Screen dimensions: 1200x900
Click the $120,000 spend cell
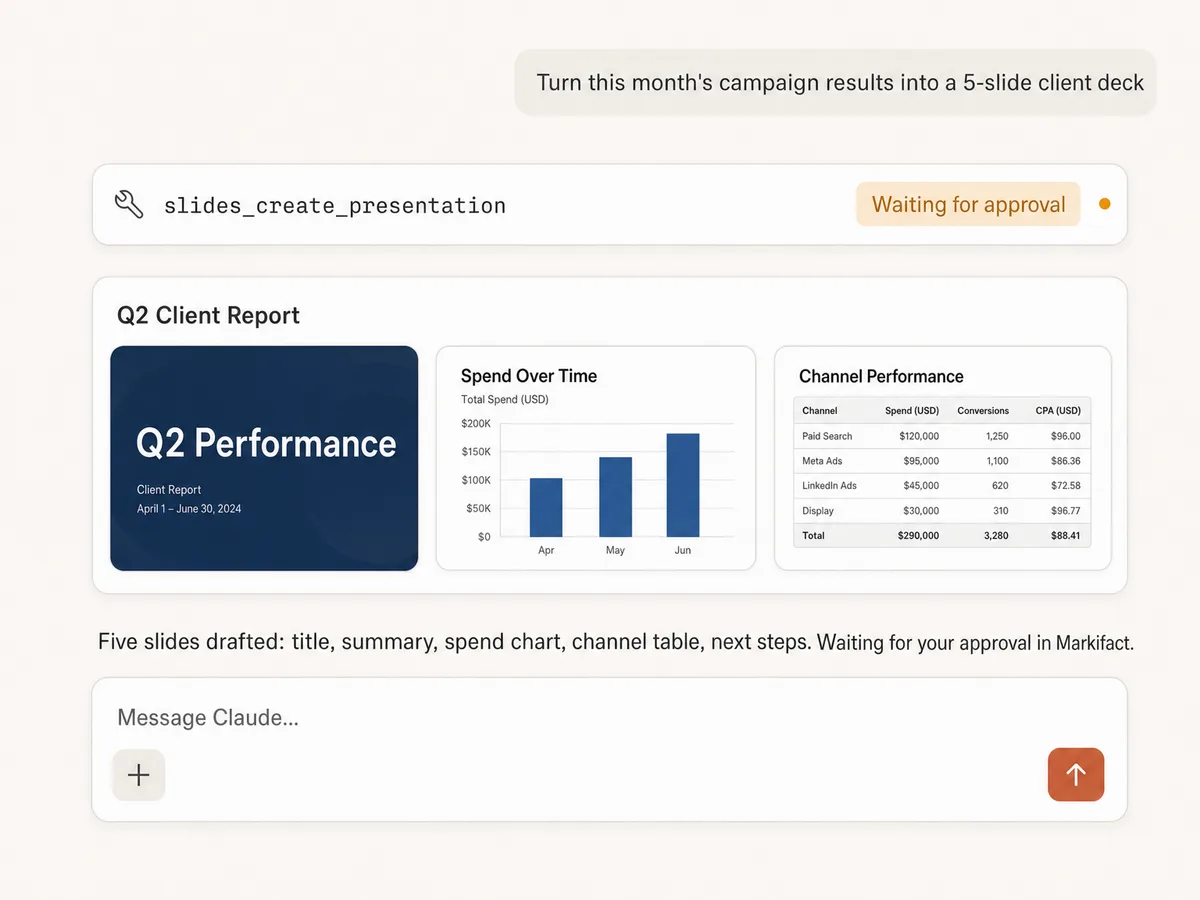coord(917,436)
